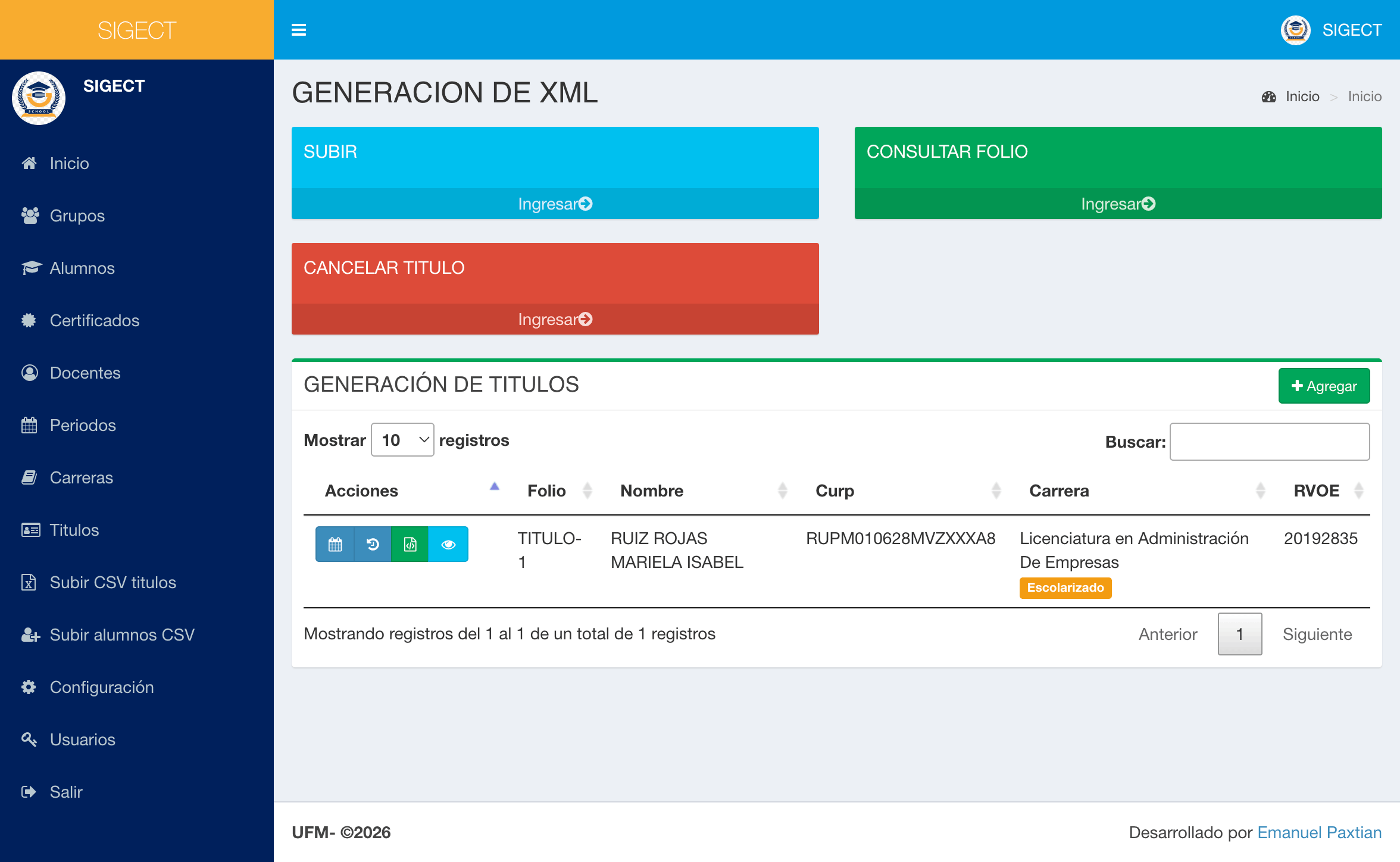Screen dimensions: 1400x862
Task: Click the Escolarizado status badge
Action: 1065,588
